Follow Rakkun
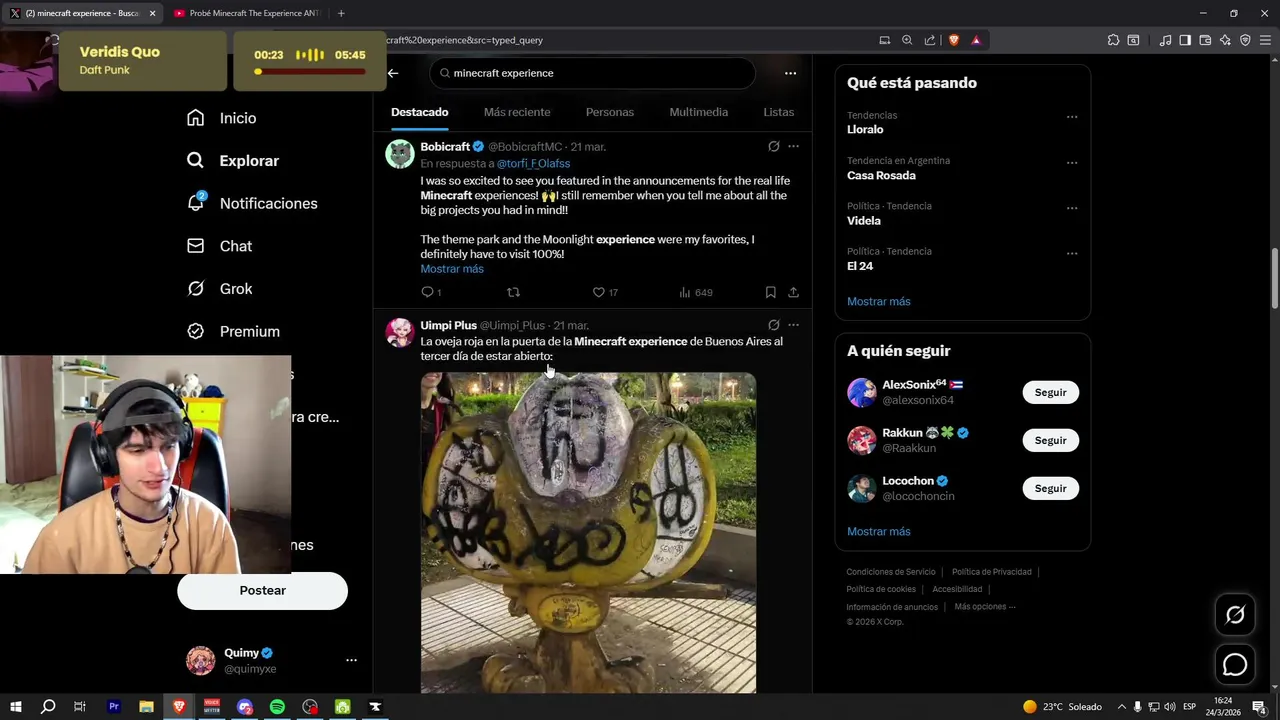1280x720 pixels. point(1050,440)
